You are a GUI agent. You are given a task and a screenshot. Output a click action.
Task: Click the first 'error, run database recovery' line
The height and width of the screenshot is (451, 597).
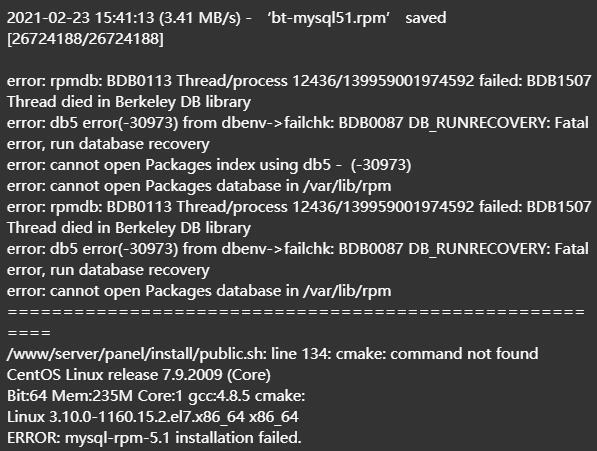click(108, 144)
